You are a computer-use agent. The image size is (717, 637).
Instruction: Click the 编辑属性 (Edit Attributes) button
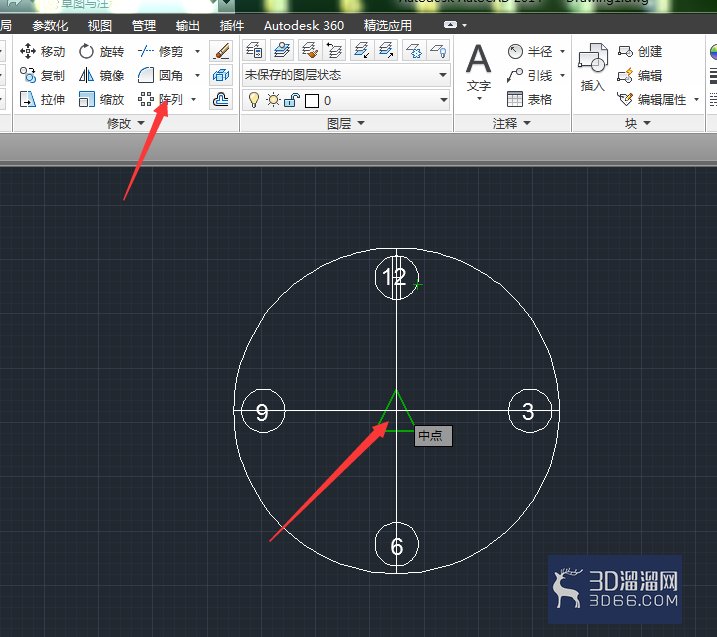click(652, 99)
